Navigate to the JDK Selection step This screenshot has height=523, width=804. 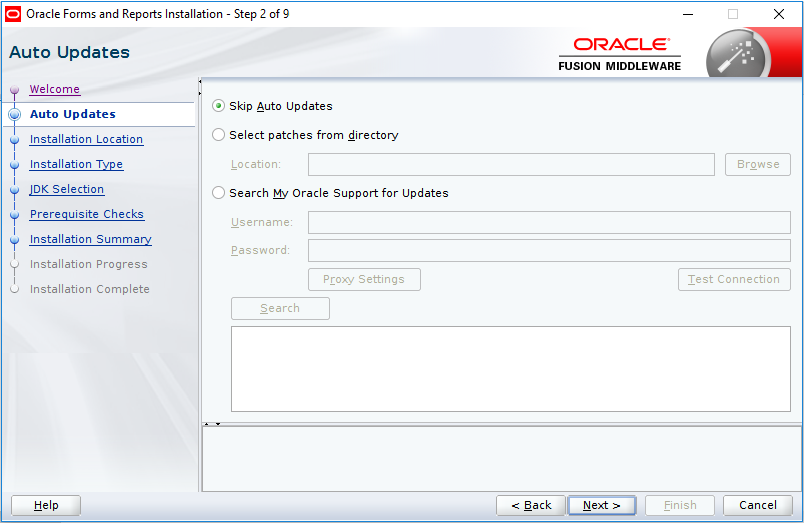[x=67, y=189]
